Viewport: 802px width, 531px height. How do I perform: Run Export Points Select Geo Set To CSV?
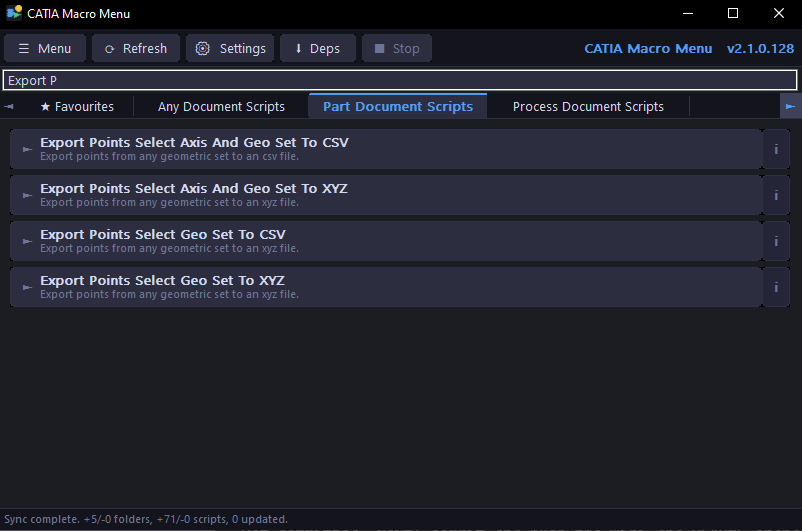(386, 241)
